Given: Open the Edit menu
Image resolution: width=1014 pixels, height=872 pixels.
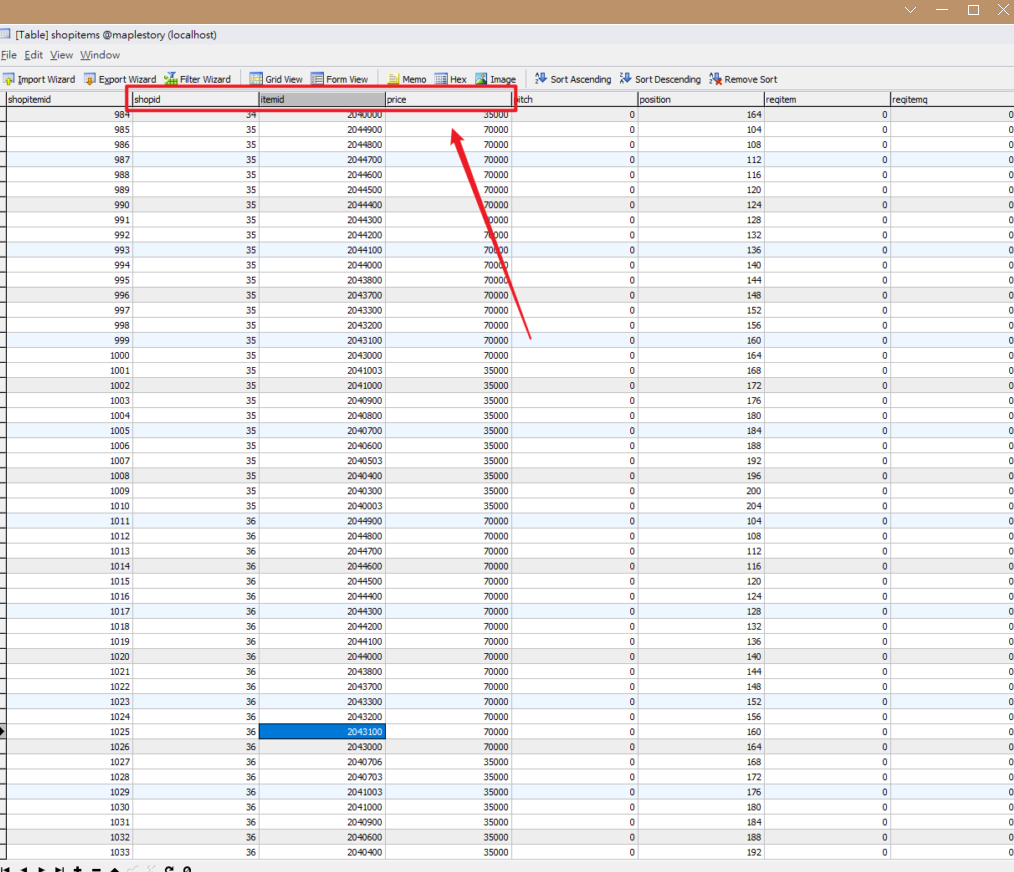Looking at the screenshot, I should point(34,55).
